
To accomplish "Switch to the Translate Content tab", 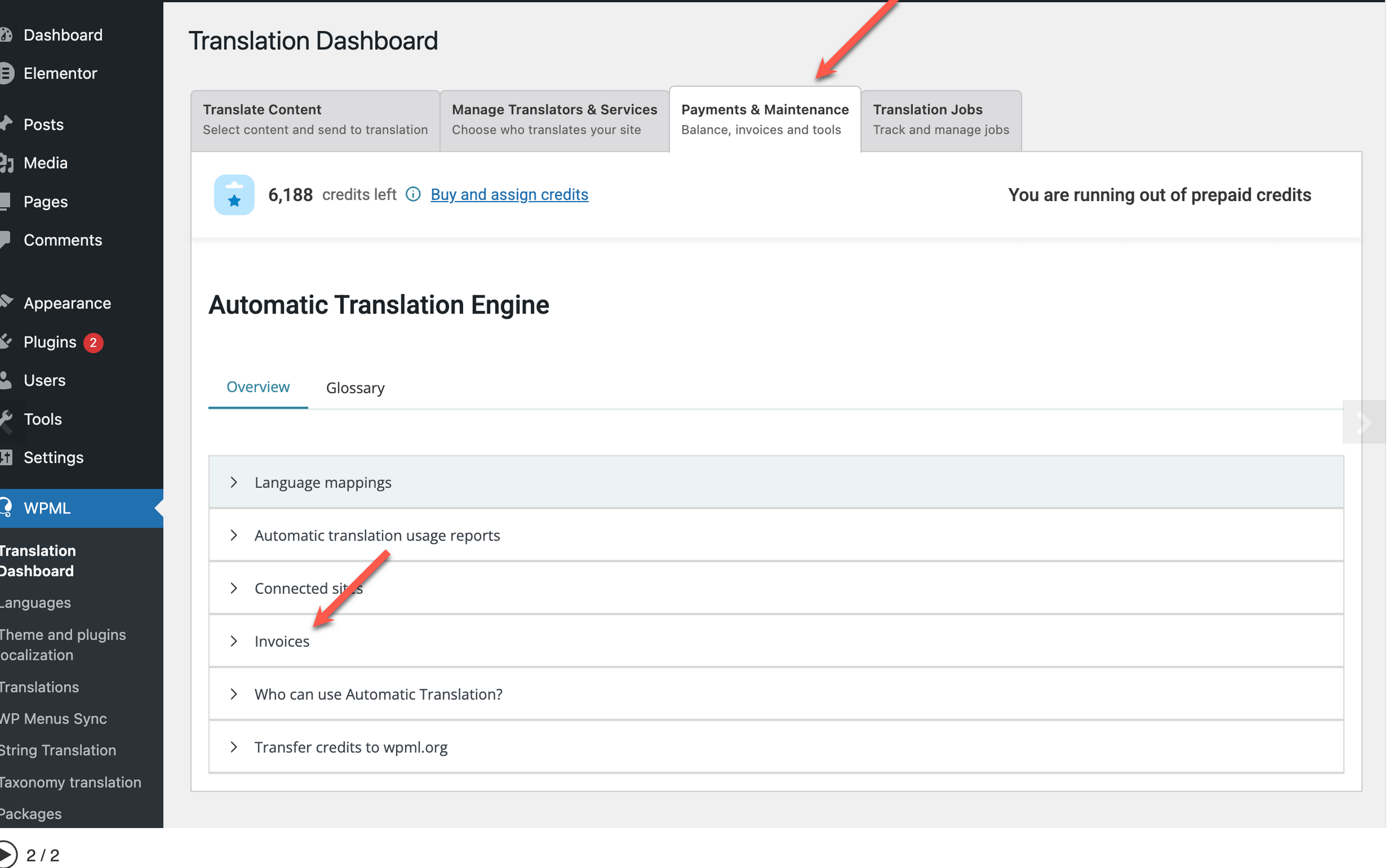I will pos(315,119).
